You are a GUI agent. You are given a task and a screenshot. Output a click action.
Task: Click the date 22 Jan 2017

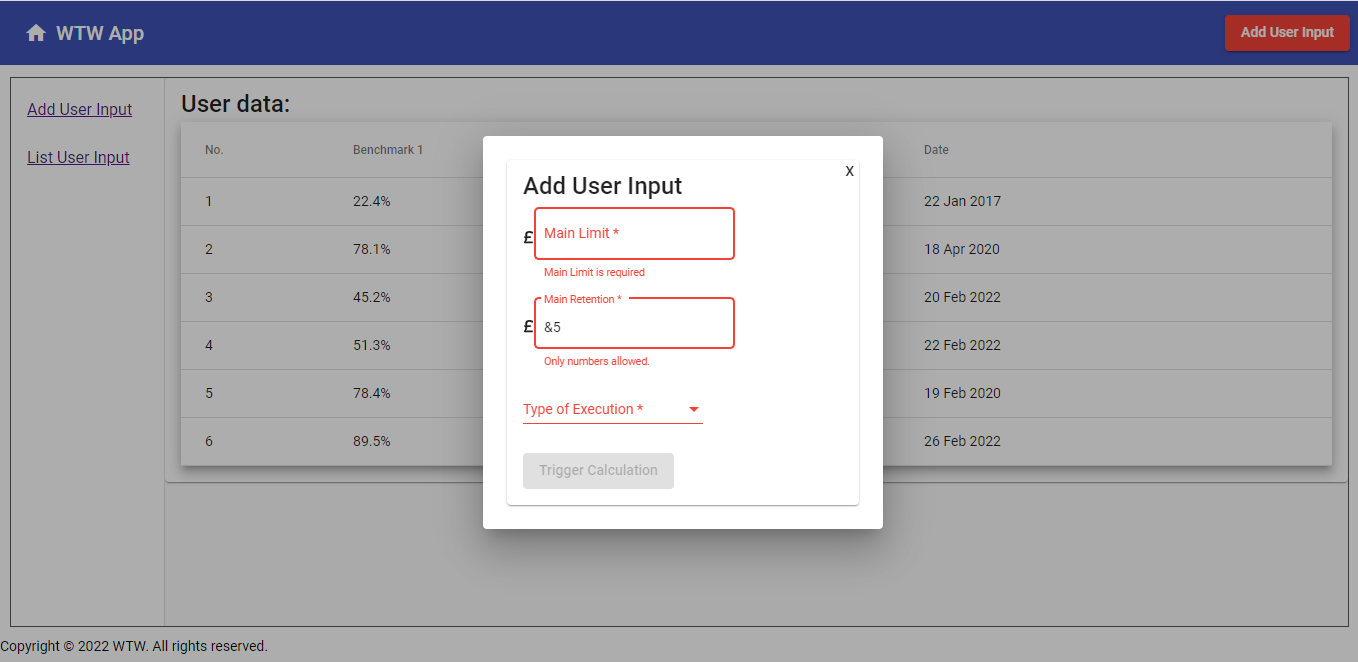coord(962,201)
